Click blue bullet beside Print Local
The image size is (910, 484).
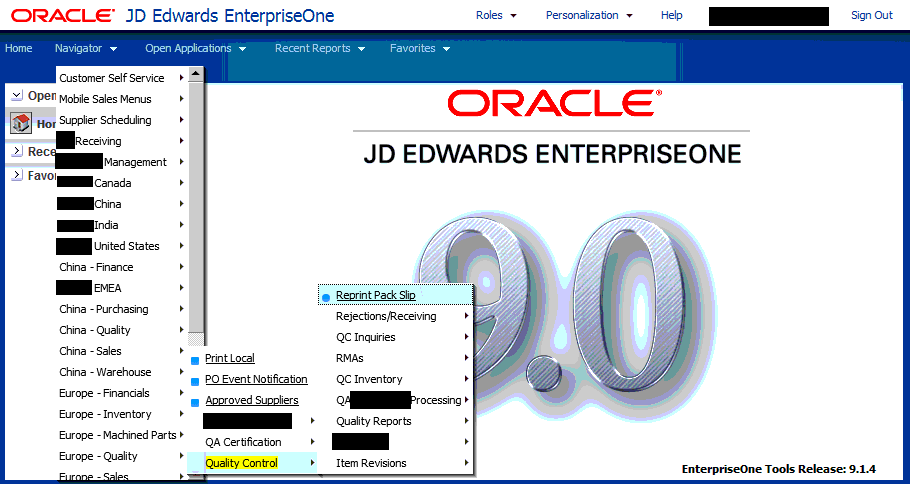[x=195, y=360]
